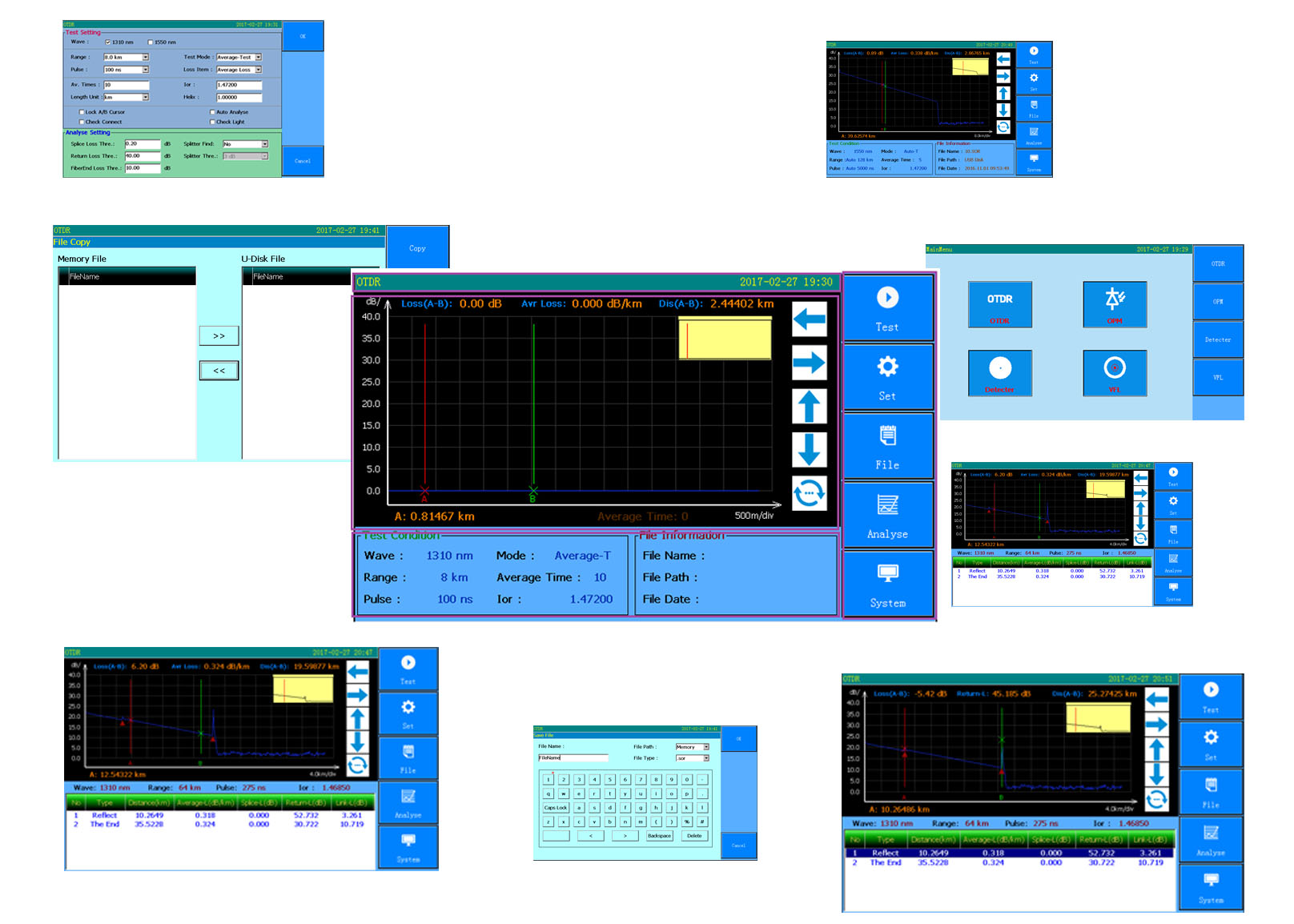Image resolution: width=1294 pixels, height=924 pixels.
Task: Enable Check Light checkbox
Action: (x=212, y=123)
